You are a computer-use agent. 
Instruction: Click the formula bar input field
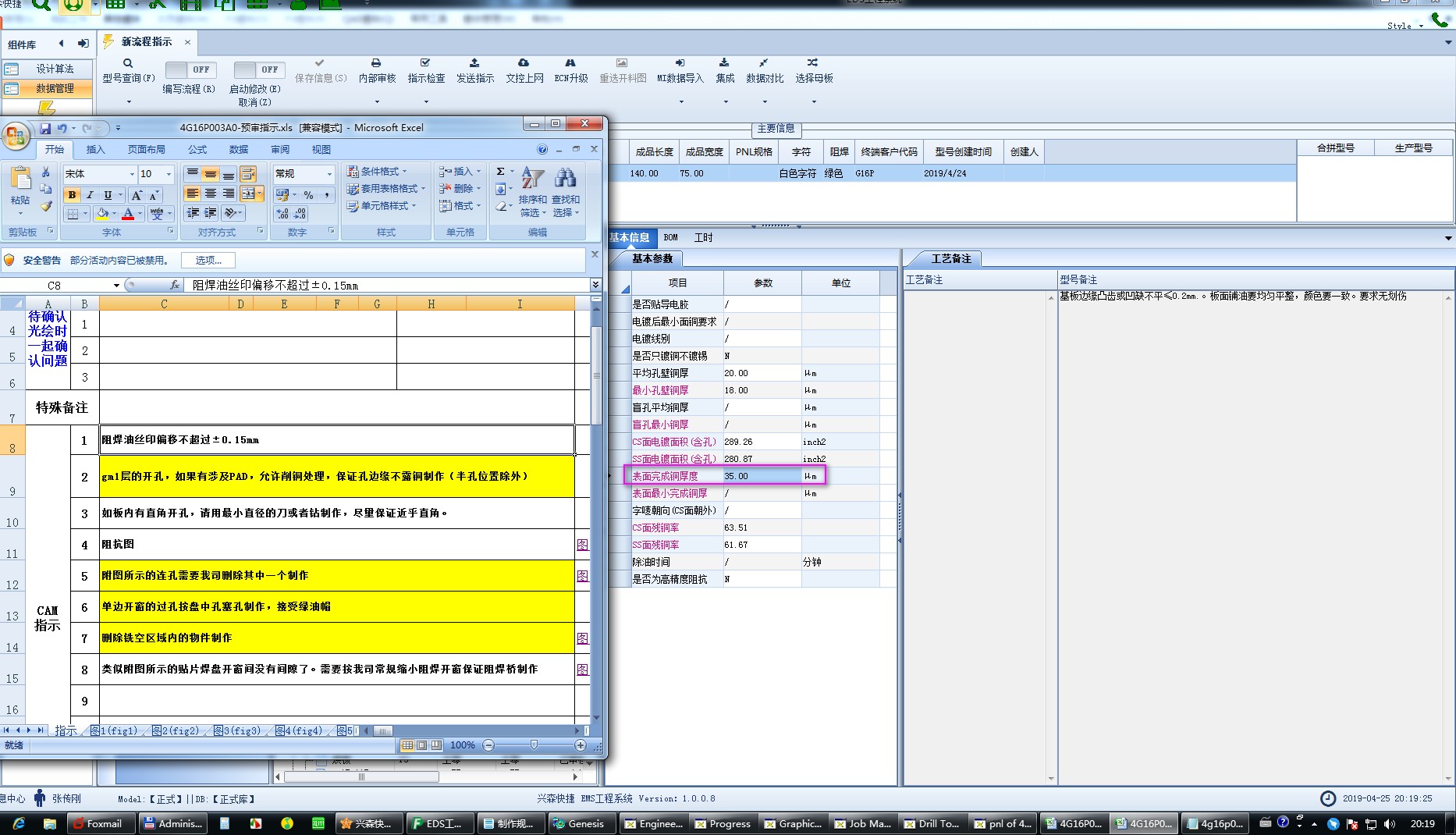pyautogui.click(x=388, y=285)
